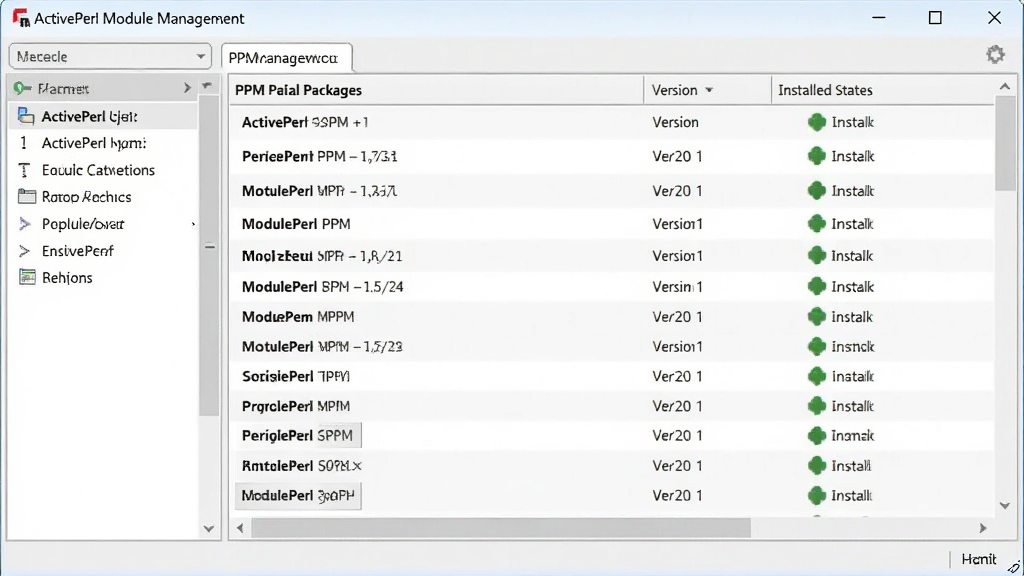Open the Mecede dropdown
1024x576 pixels.
point(110,57)
